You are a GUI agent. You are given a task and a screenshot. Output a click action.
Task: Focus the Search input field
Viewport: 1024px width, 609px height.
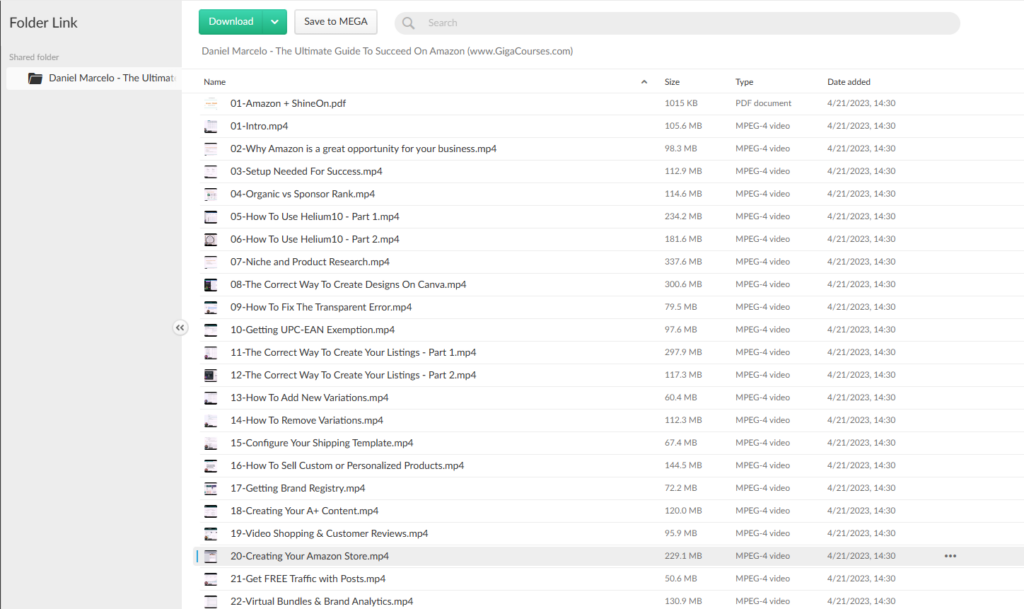tap(680, 23)
